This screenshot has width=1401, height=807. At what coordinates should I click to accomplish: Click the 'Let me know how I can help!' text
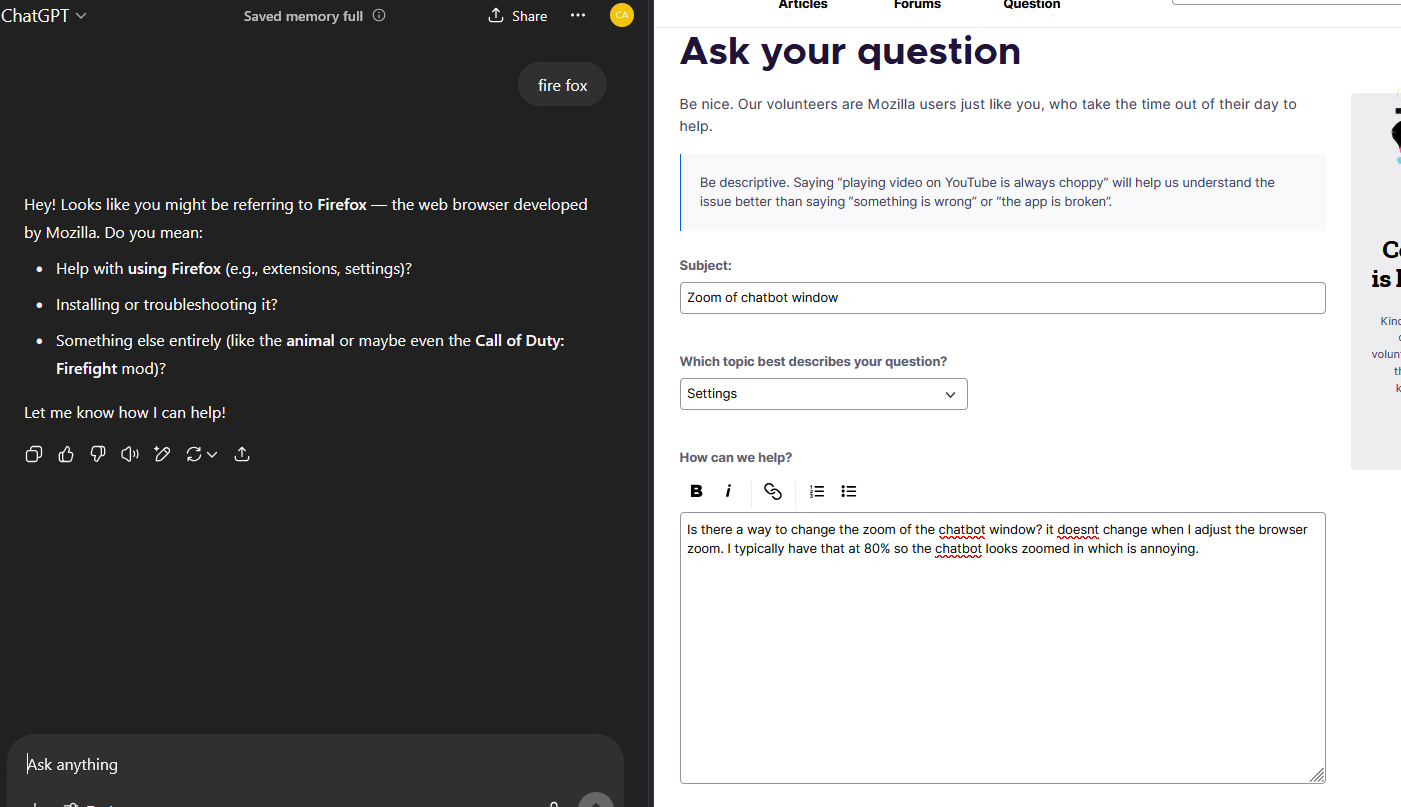125,412
